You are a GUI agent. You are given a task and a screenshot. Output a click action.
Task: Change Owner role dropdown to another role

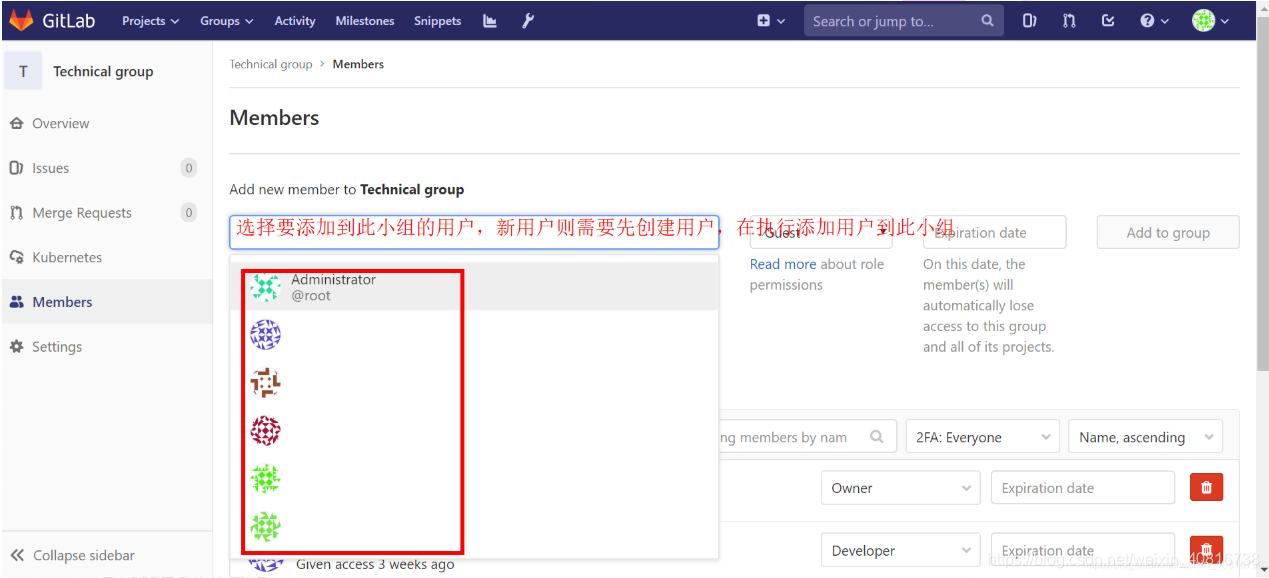click(x=899, y=487)
